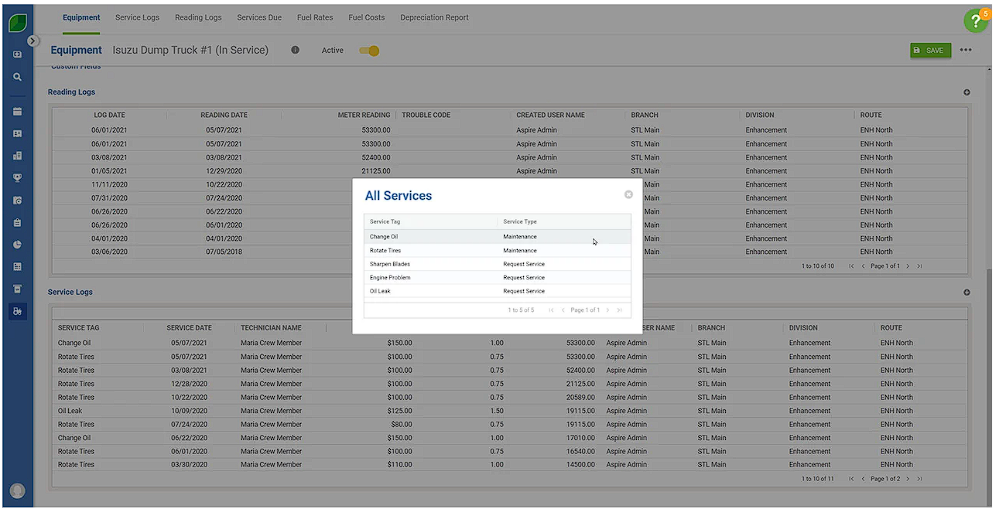Open the user avatar in sidebar
The height and width of the screenshot is (509, 998).
tap(18, 491)
